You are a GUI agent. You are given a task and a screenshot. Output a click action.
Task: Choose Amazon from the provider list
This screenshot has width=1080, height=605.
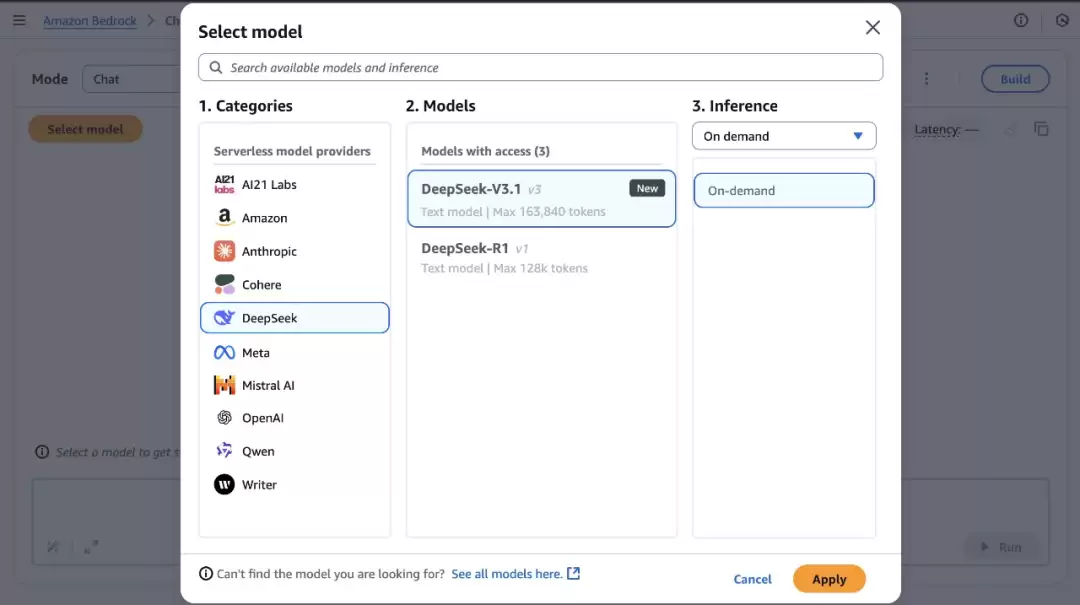point(264,218)
